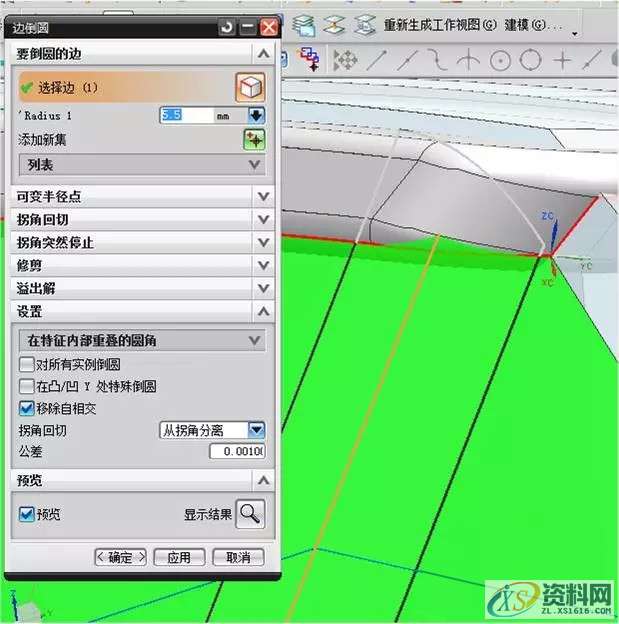Image resolution: width=619 pixels, height=624 pixels.
Task: Click the edge selection cube icon
Action: (x=250, y=87)
